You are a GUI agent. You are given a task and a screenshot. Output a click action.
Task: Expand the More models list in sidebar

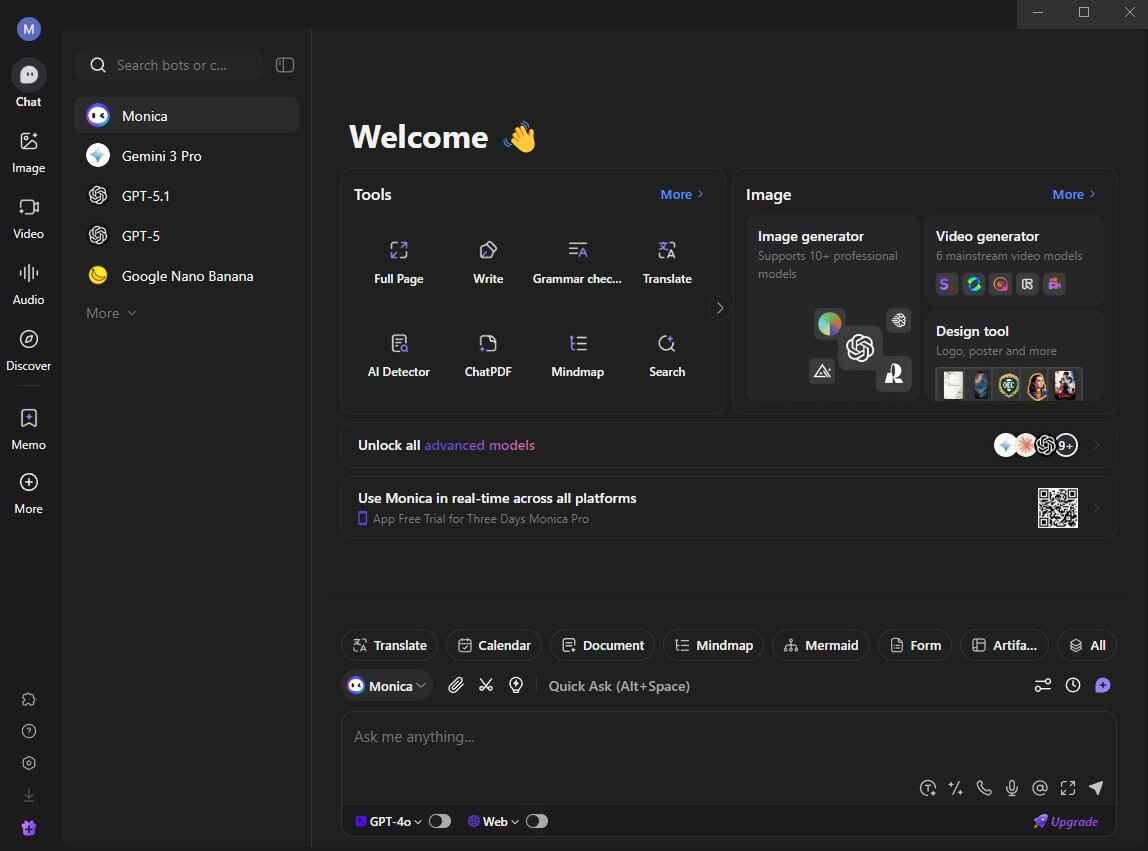110,312
